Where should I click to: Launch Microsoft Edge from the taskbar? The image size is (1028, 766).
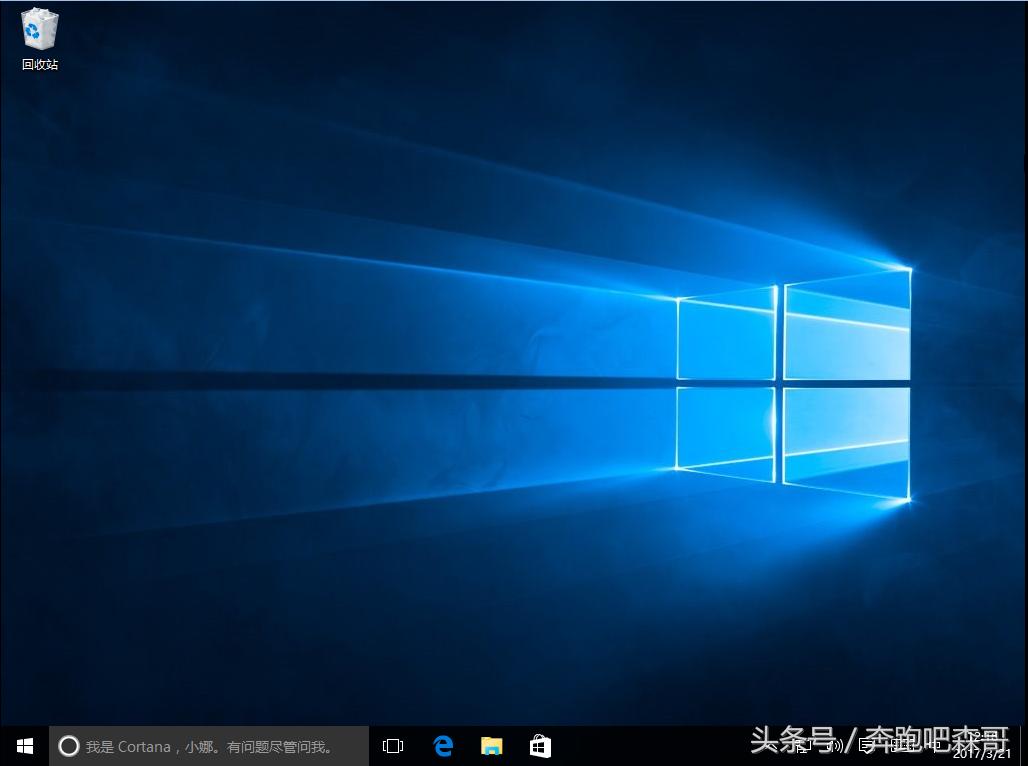coord(442,745)
